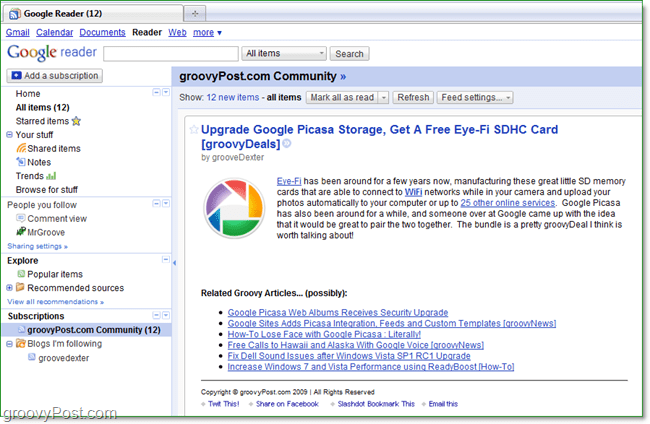Open the Upgrade Google Picasa Storage article title
The width and height of the screenshot is (650, 424).
[x=379, y=137]
